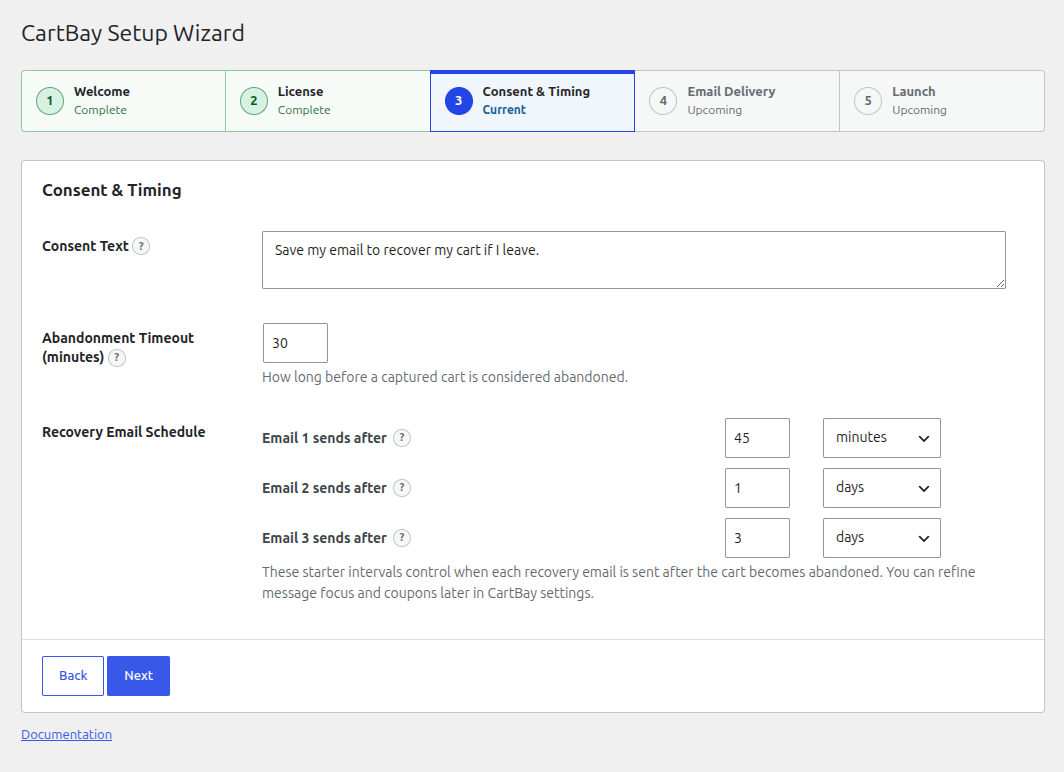Click the Consent Text label

click(86, 246)
